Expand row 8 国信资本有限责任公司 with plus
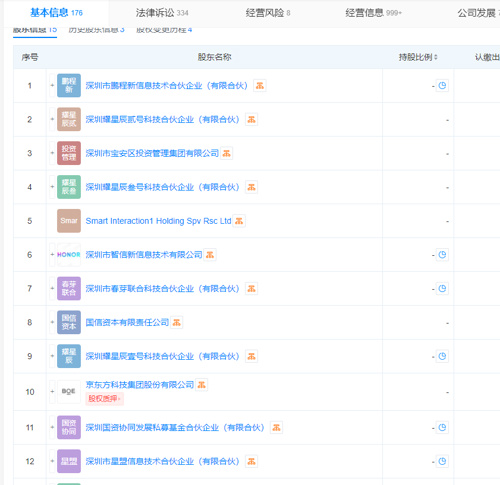This screenshot has height=485, width=500. (52, 322)
